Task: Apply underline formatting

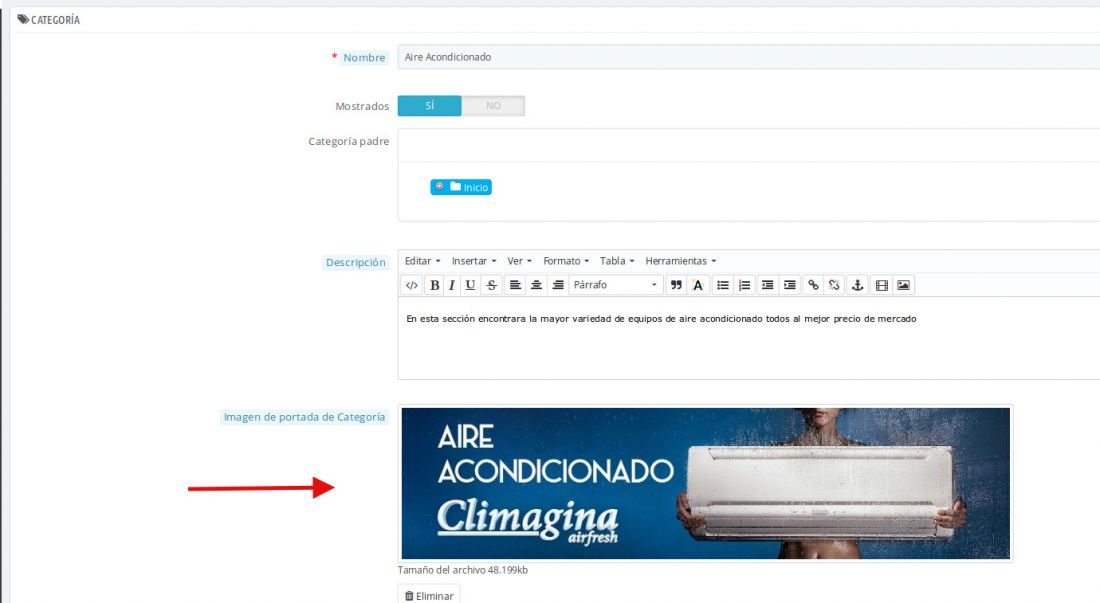Action: [x=470, y=285]
